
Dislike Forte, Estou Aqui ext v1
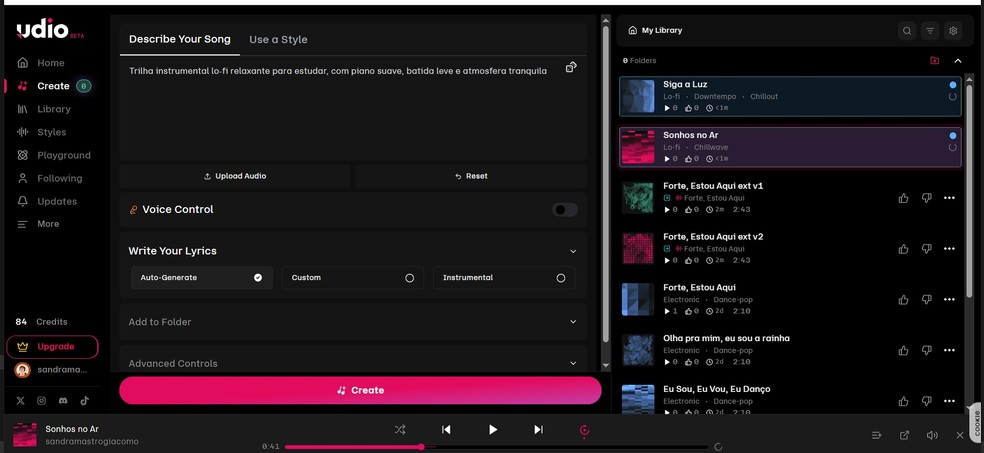[926, 198]
